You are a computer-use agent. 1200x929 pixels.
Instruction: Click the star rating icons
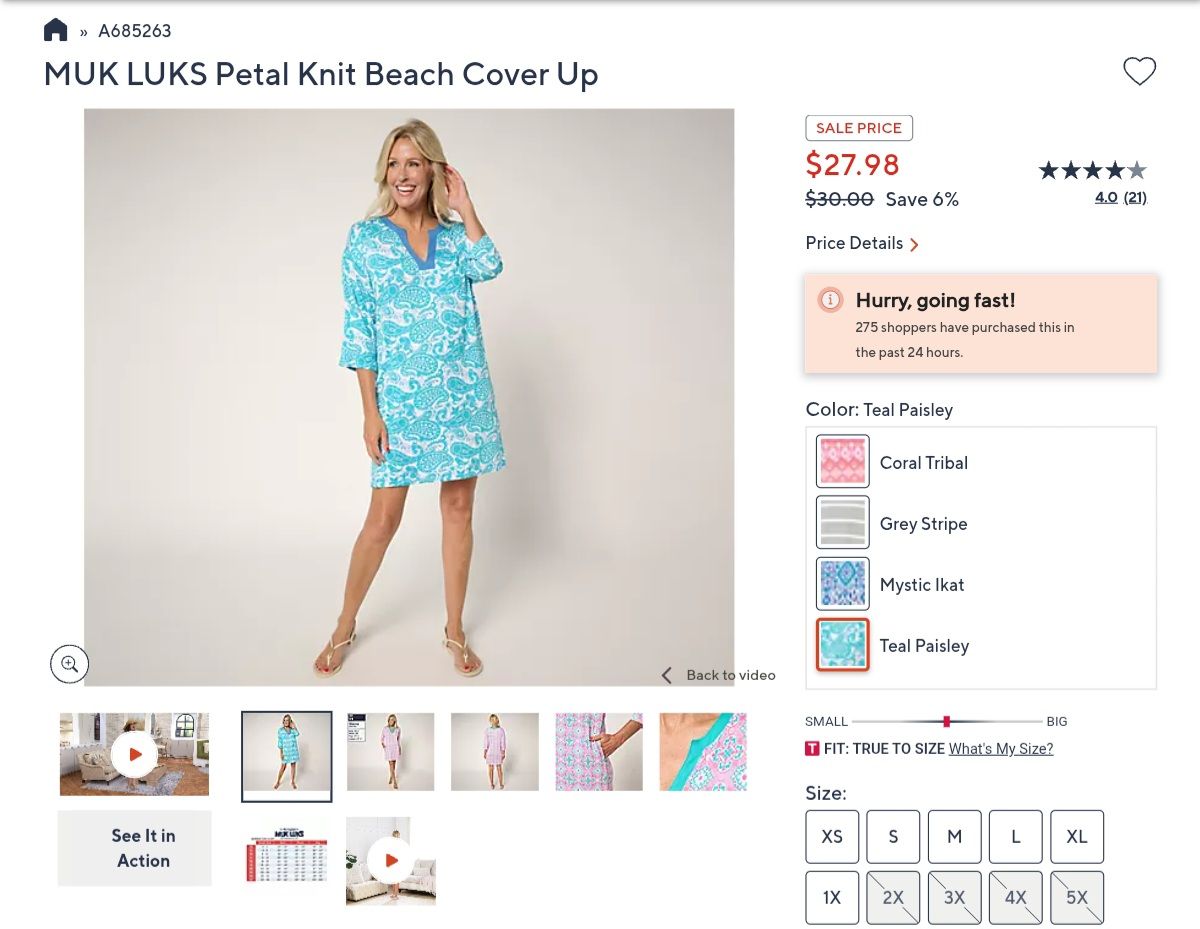[x=1092, y=170]
